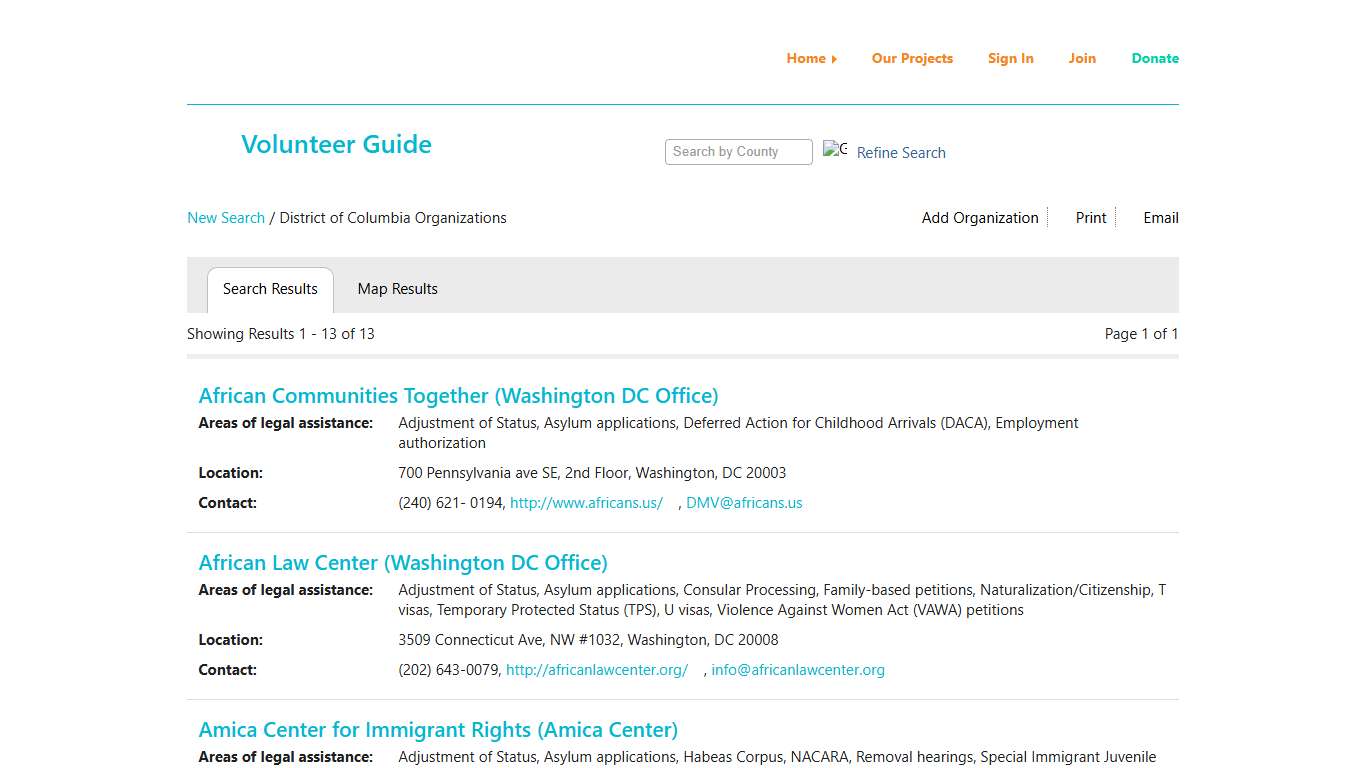Start a New Search
The height and width of the screenshot is (768, 1366).
point(225,217)
